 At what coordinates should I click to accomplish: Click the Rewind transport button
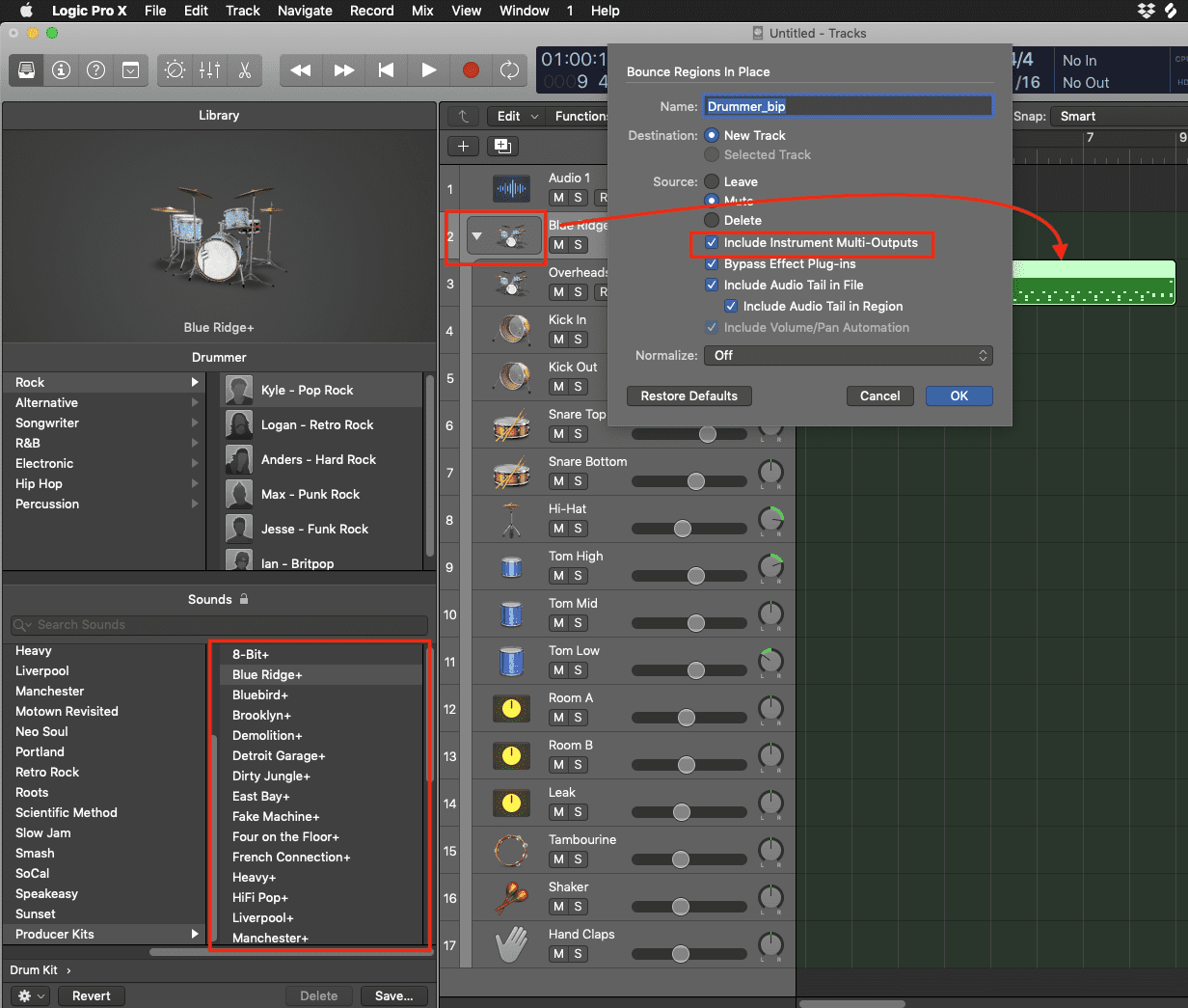coord(301,70)
